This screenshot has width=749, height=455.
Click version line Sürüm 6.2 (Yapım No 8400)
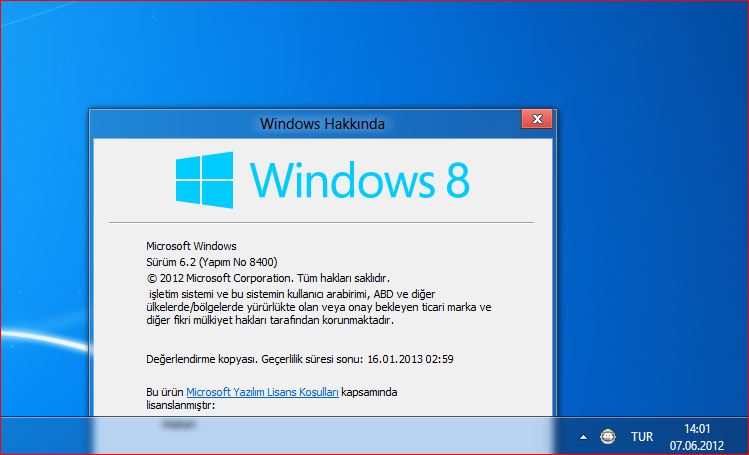[212, 262]
